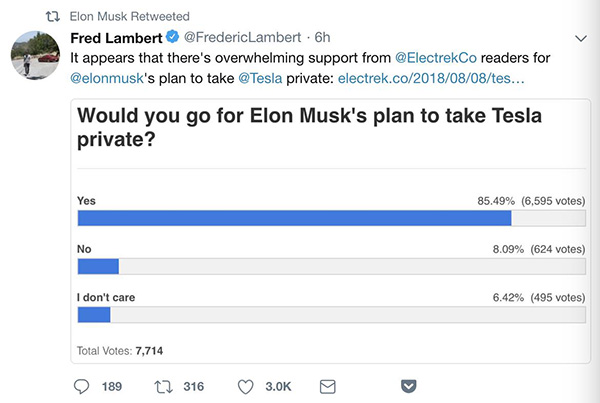
Task: Click the reply speech bubble icon
Action: click(82, 386)
